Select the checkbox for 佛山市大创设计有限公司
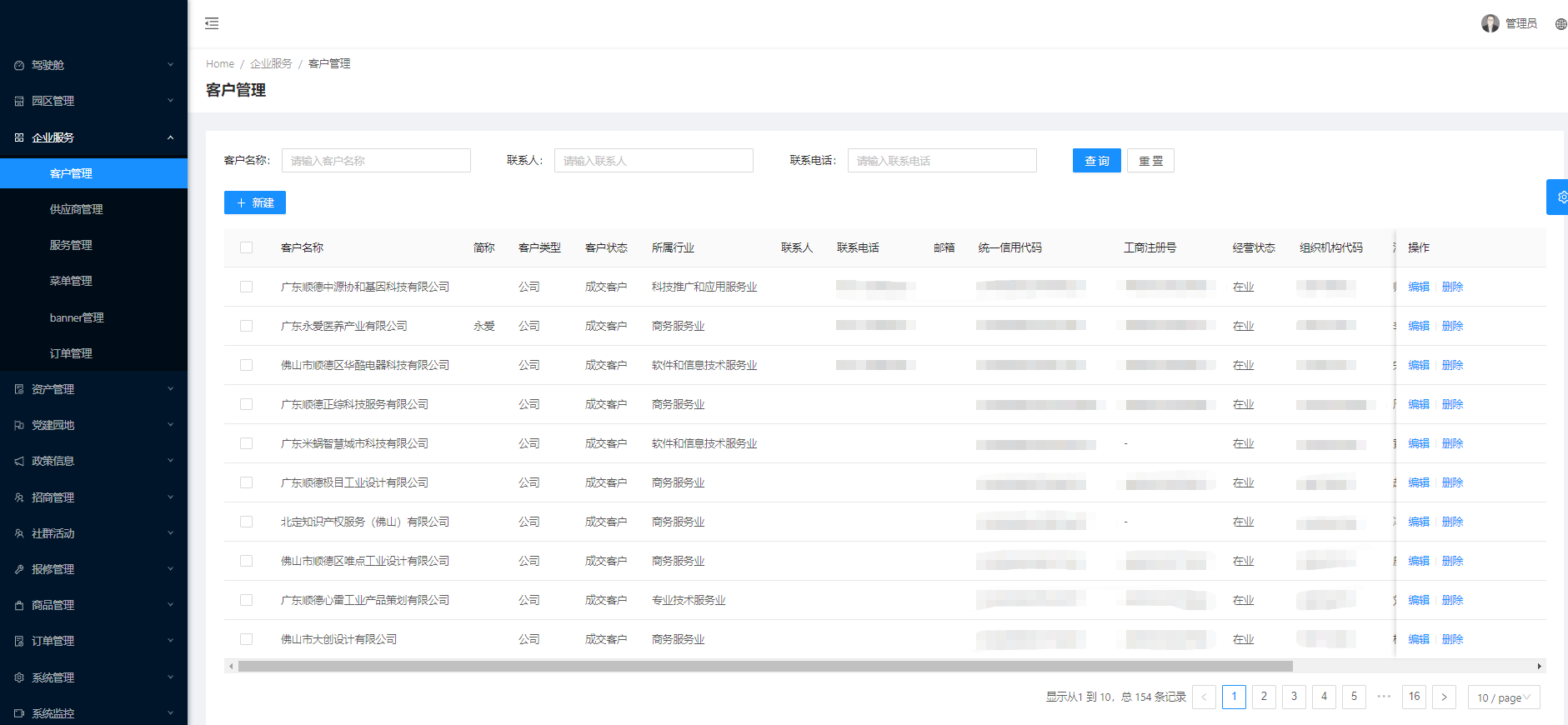Viewport: 1568px width, 725px height. pos(246,639)
